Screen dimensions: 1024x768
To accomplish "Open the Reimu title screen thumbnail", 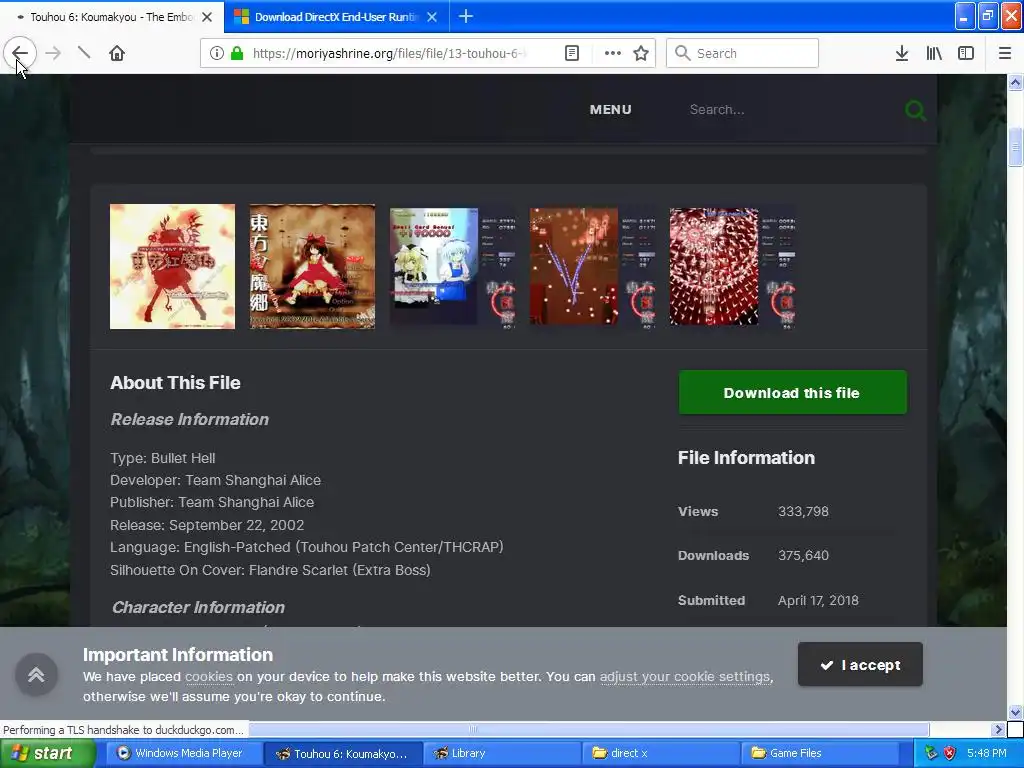I will point(312,266).
